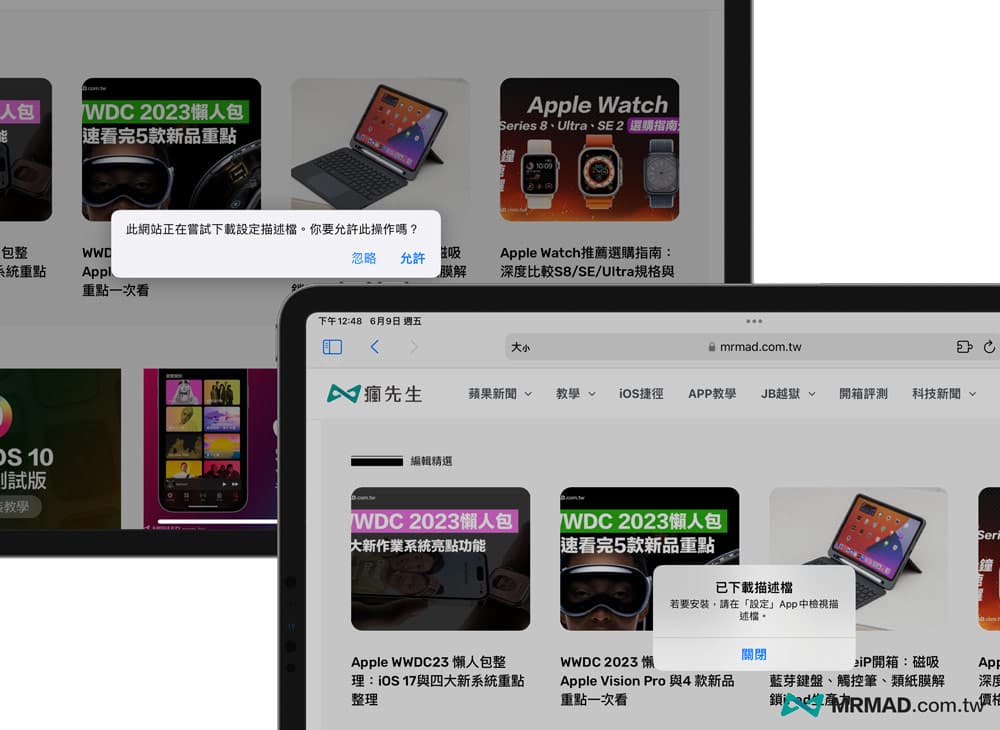
Task: Open the JB越獄 dropdown menu
Action: 788,394
